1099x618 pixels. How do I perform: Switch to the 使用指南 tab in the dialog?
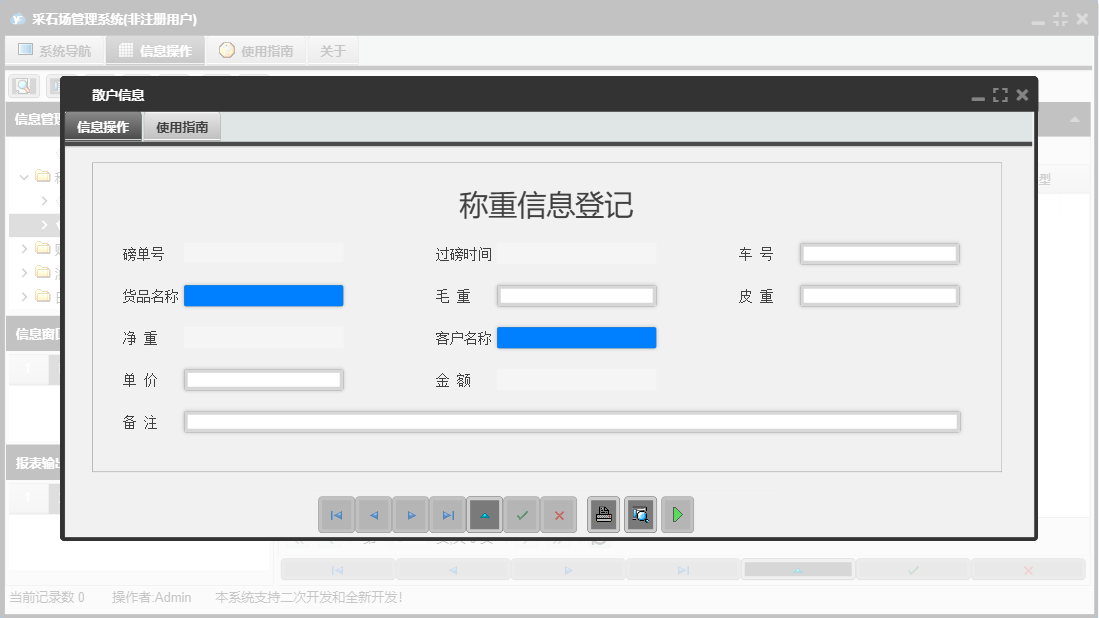(181, 127)
